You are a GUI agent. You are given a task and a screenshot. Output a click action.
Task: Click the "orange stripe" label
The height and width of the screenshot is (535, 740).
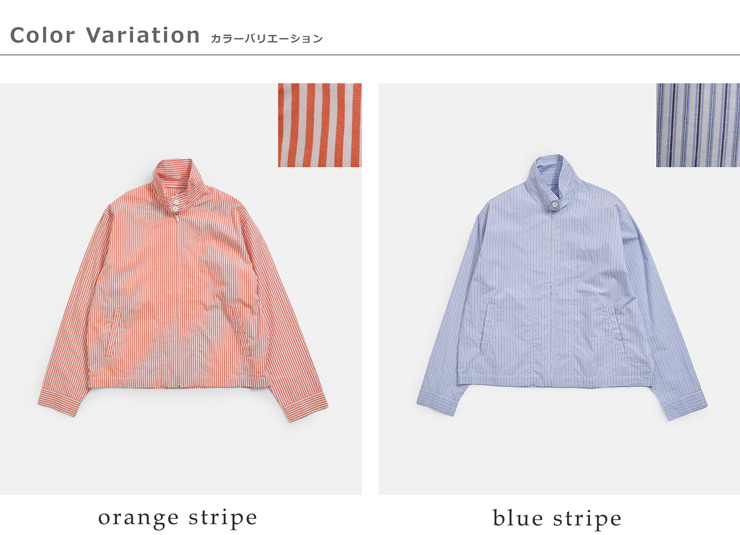click(x=178, y=518)
